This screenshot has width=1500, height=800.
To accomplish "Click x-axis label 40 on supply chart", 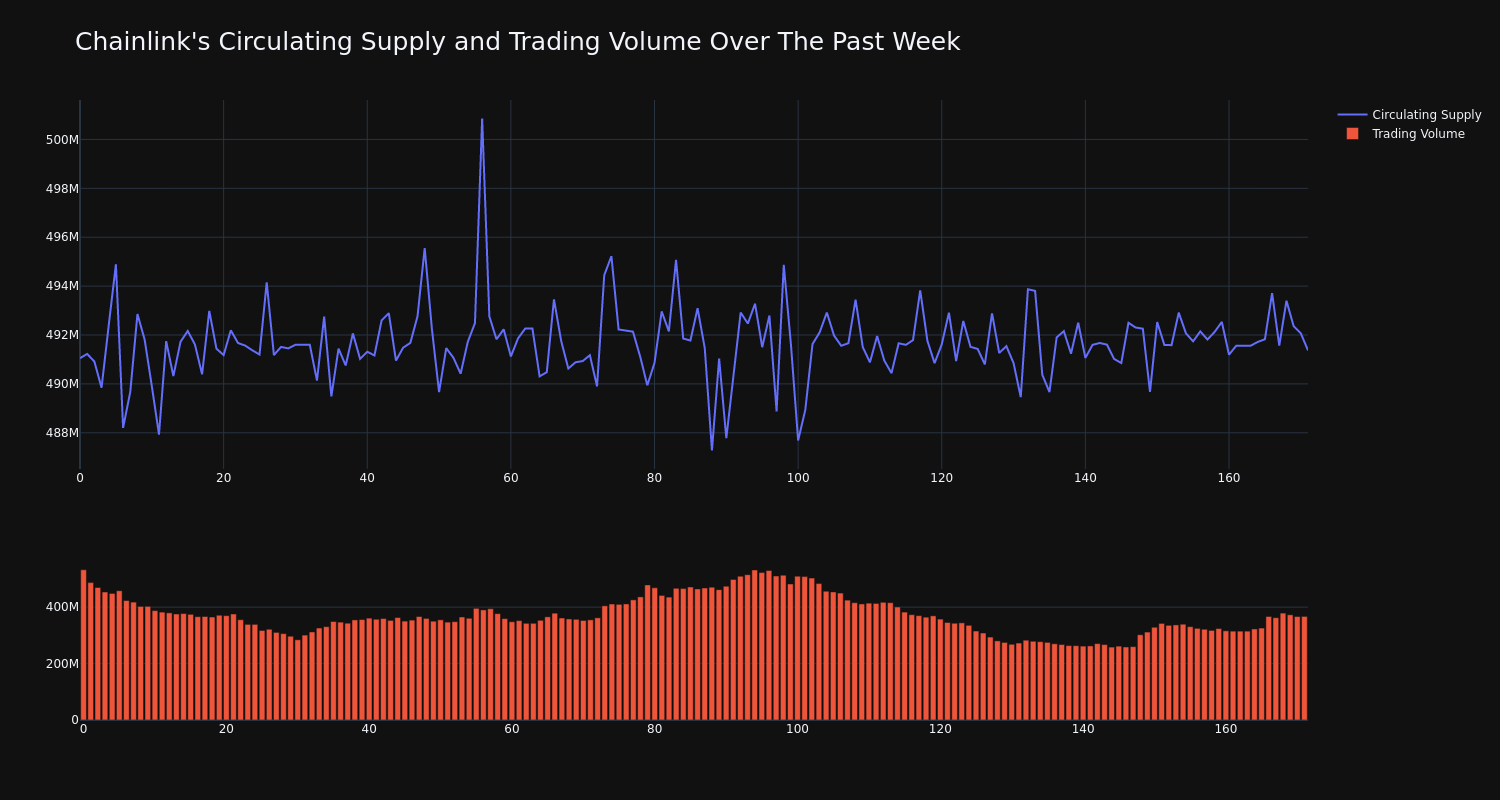I will (x=367, y=478).
